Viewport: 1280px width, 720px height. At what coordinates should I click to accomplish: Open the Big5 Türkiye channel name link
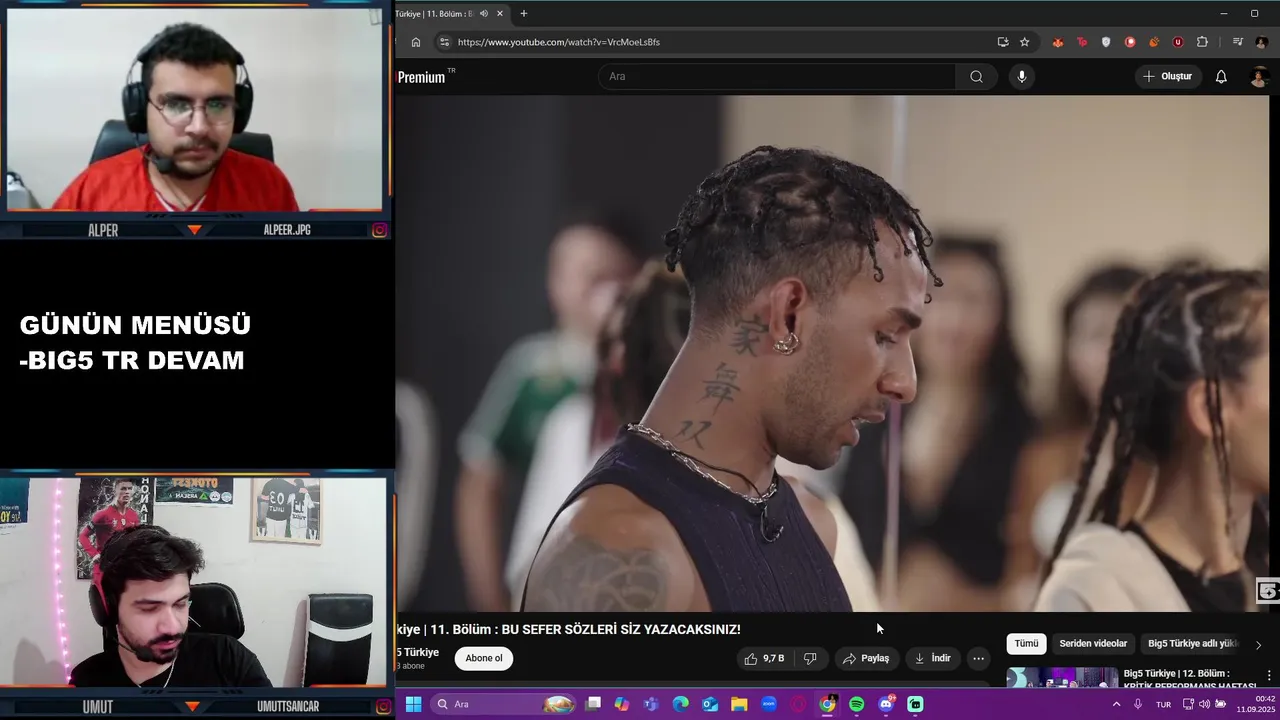pyautogui.click(x=418, y=652)
